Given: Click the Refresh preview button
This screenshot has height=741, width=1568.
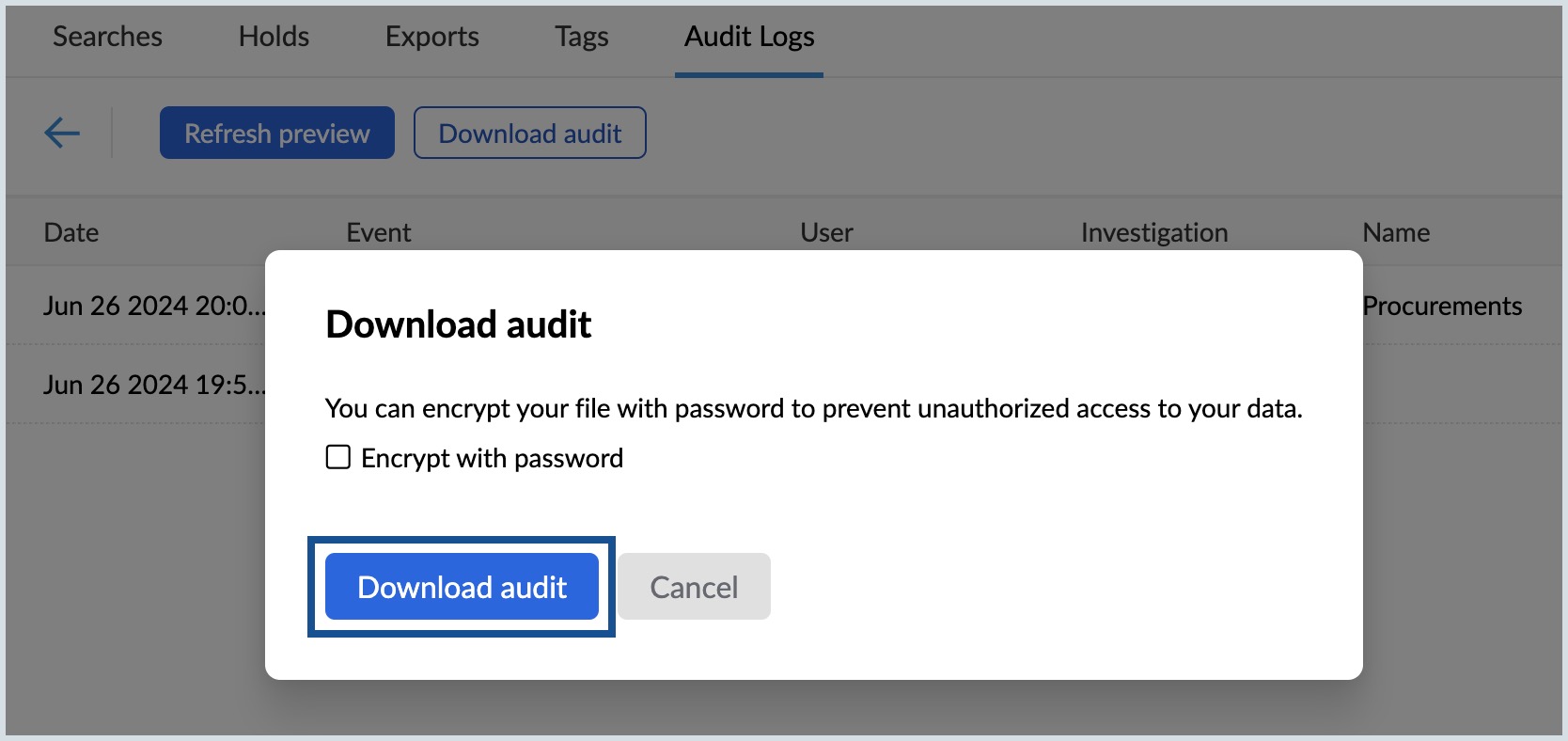Looking at the screenshot, I should 277,133.
